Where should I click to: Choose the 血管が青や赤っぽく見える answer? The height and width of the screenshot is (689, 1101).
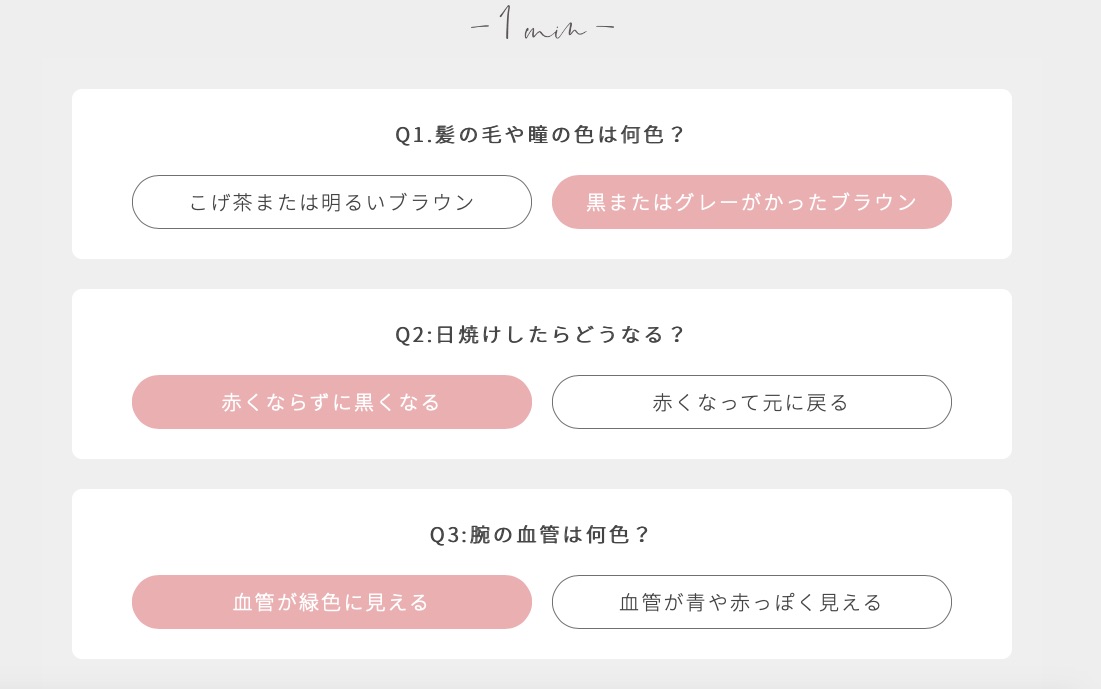[x=751, y=602]
